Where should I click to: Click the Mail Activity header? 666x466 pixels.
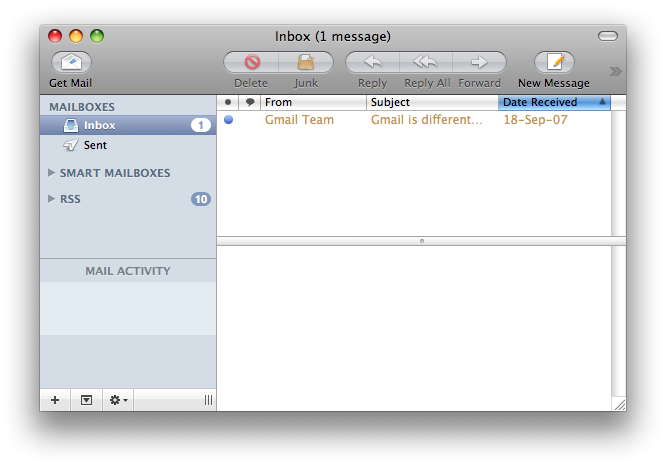tap(128, 271)
